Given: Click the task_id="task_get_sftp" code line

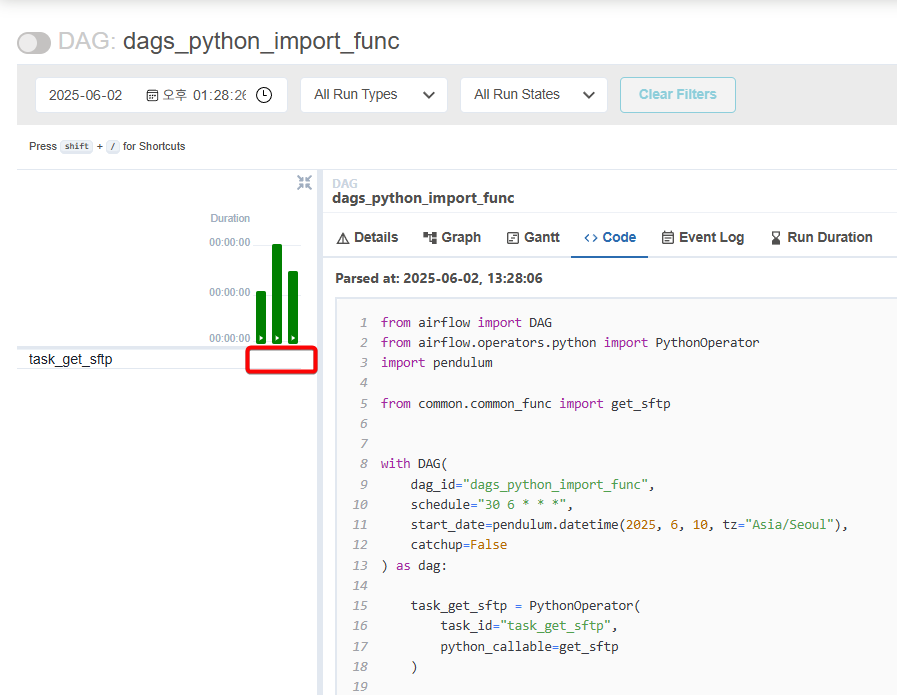Looking at the screenshot, I should pyautogui.click(x=529, y=626).
